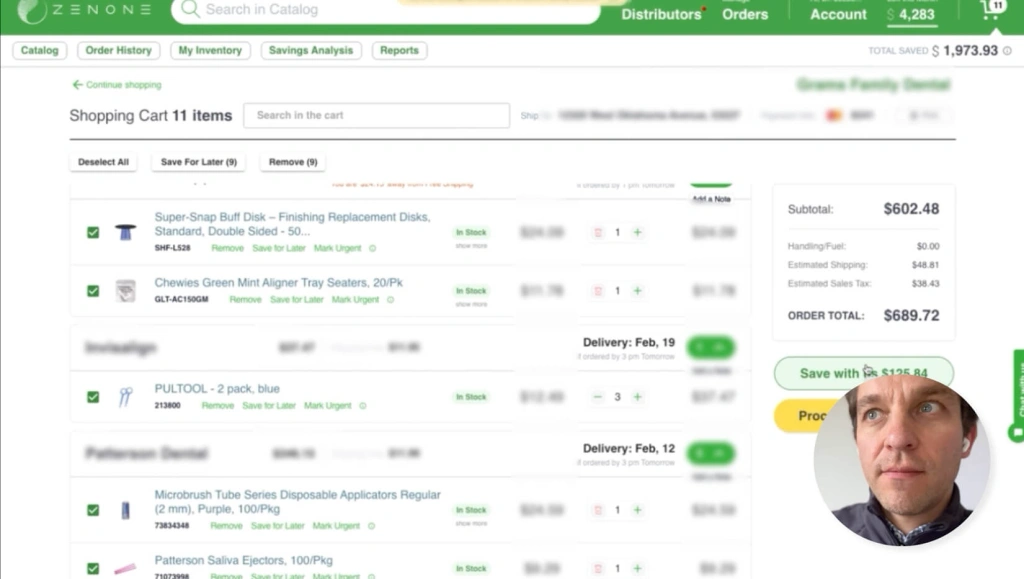The height and width of the screenshot is (579, 1024).
Task: Open the shopping cart icon showing 11 items
Action: tap(991, 11)
